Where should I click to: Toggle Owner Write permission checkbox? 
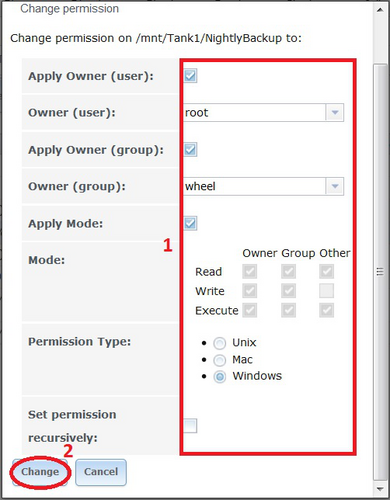[x=250, y=291]
